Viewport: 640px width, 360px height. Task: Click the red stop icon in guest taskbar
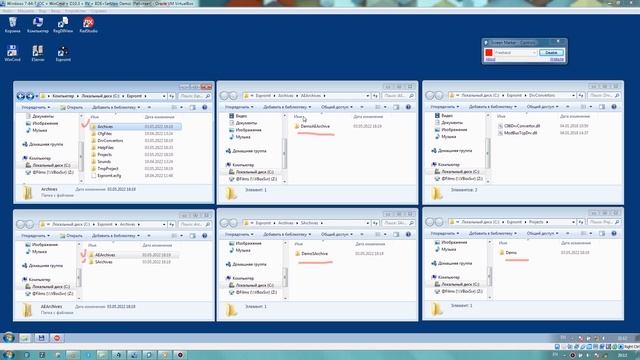coord(57,338)
